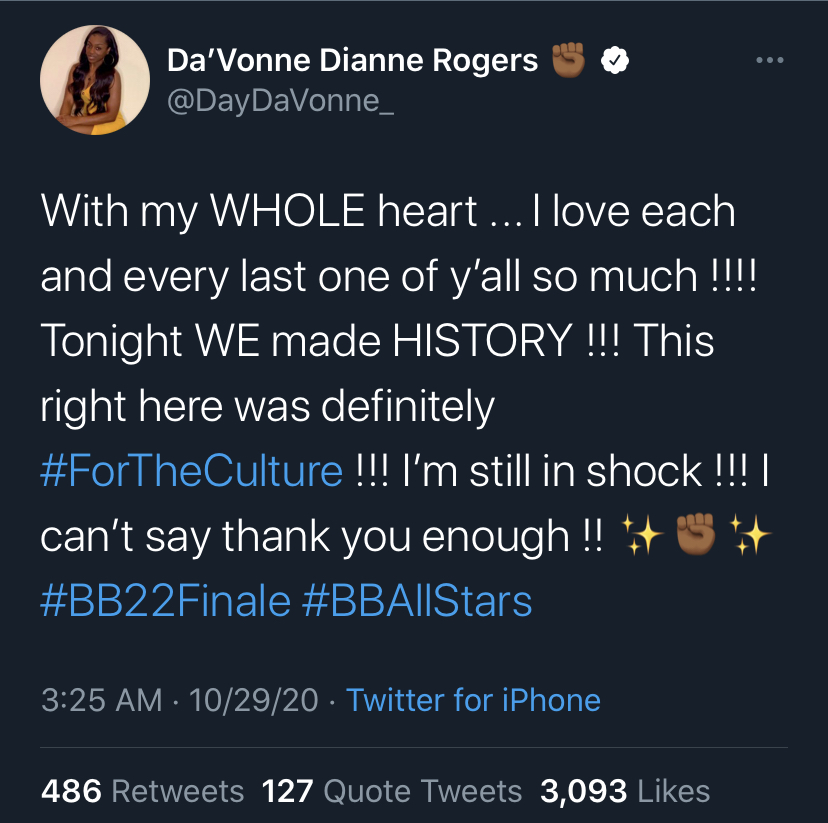This screenshot has width=828, height=823.
Task: Open the #ForTheCulture hashtag
Action: pyautogui.click(x=192, y=470)
